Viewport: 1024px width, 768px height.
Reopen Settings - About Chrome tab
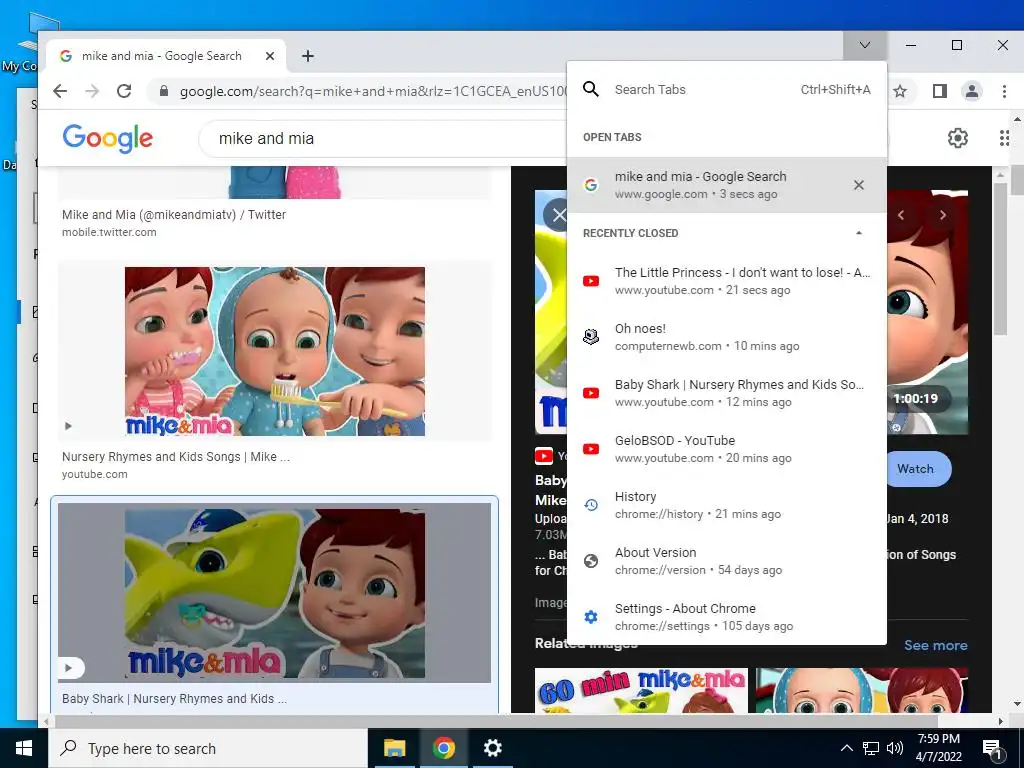point(726,617)
